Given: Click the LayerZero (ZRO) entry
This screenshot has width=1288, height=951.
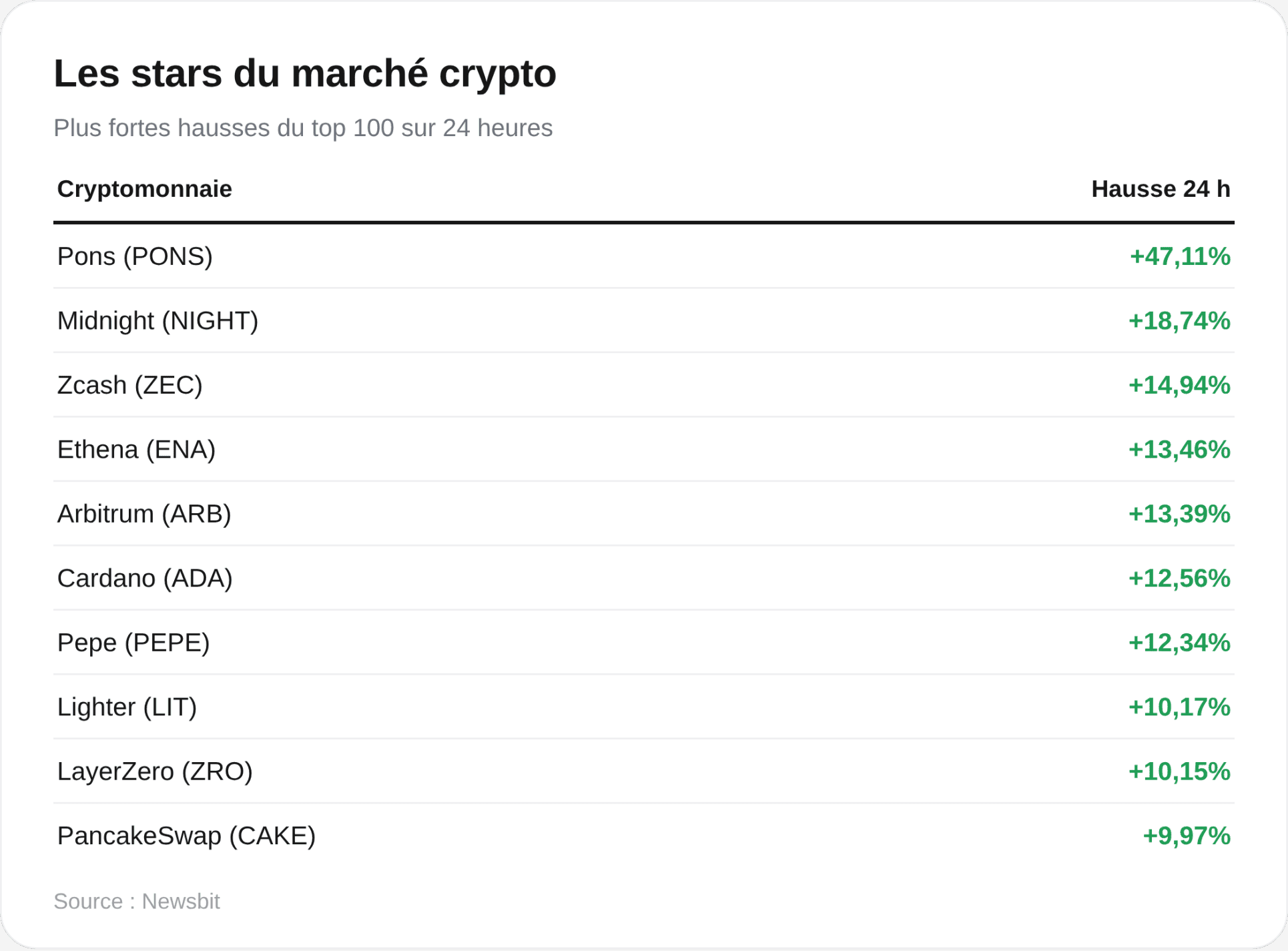Looking at the screenshot, I should (155, 771).
